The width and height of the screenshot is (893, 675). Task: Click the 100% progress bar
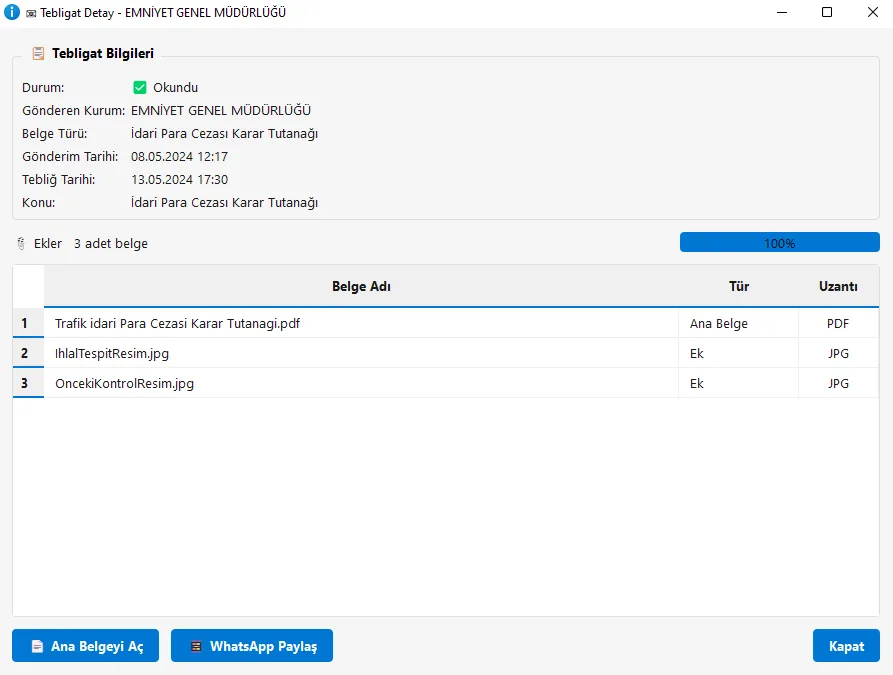click(779, 243)
